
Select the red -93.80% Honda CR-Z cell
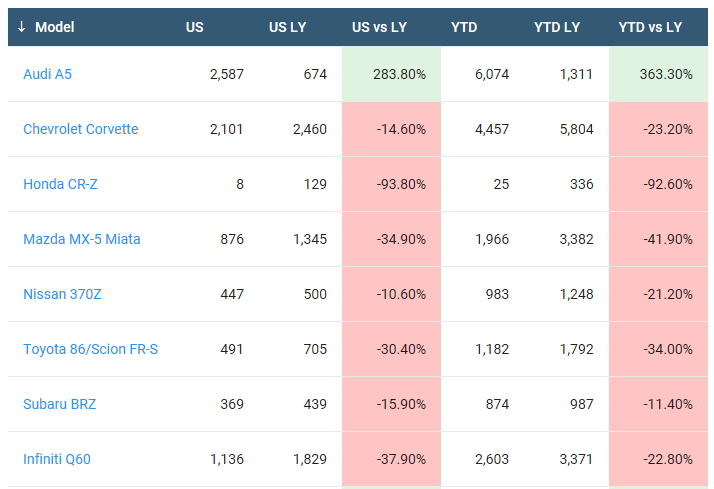coord(391,184)
